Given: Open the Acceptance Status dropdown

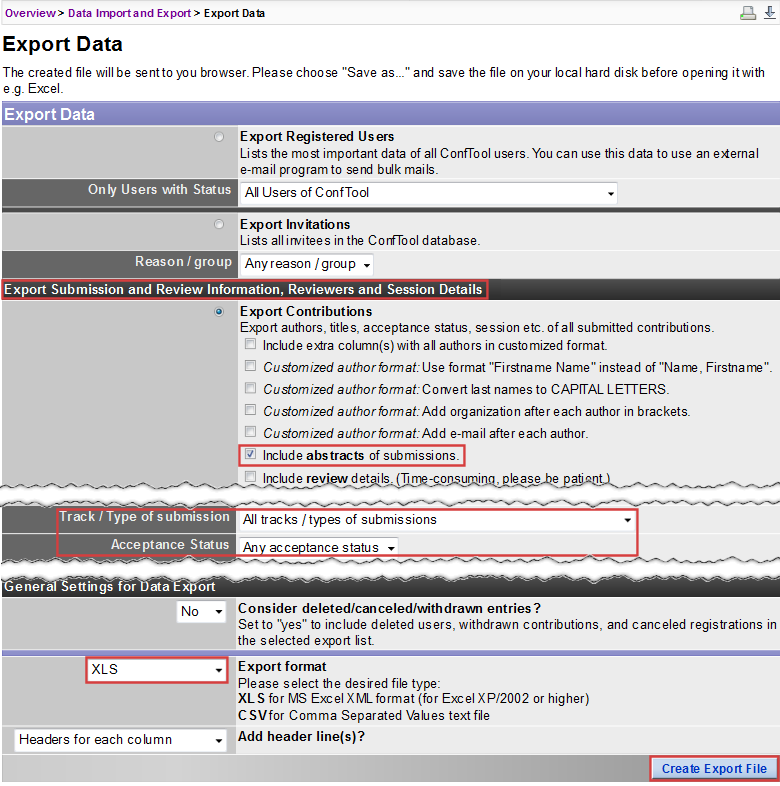Looking at the screenshot, I should pyautogui.click(x=319, y=547).
